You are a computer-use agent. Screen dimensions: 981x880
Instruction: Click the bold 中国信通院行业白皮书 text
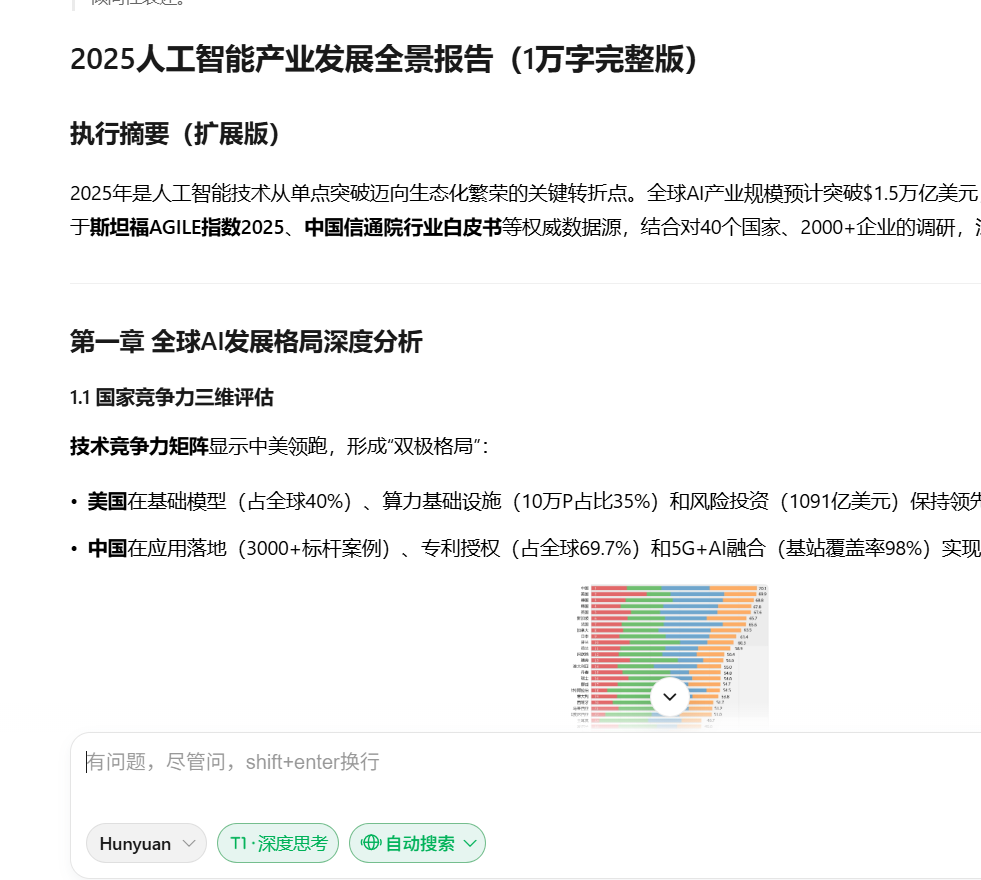click(x=403, y=227)
